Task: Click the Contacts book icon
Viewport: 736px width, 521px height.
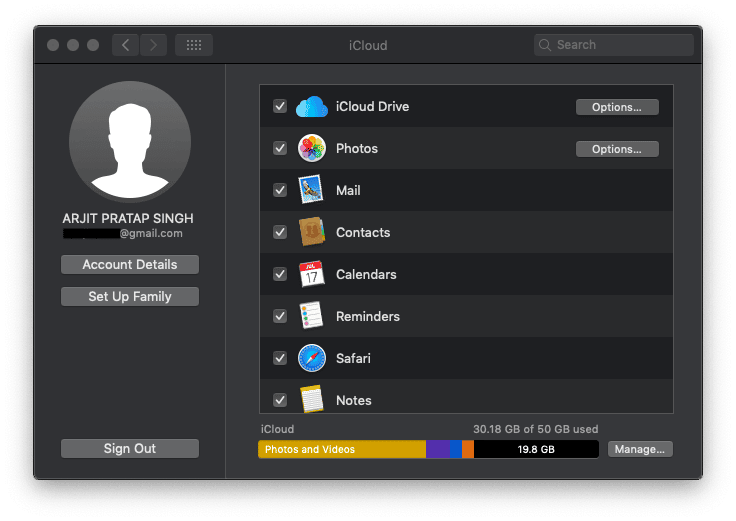Action: (x=312, y=232)
